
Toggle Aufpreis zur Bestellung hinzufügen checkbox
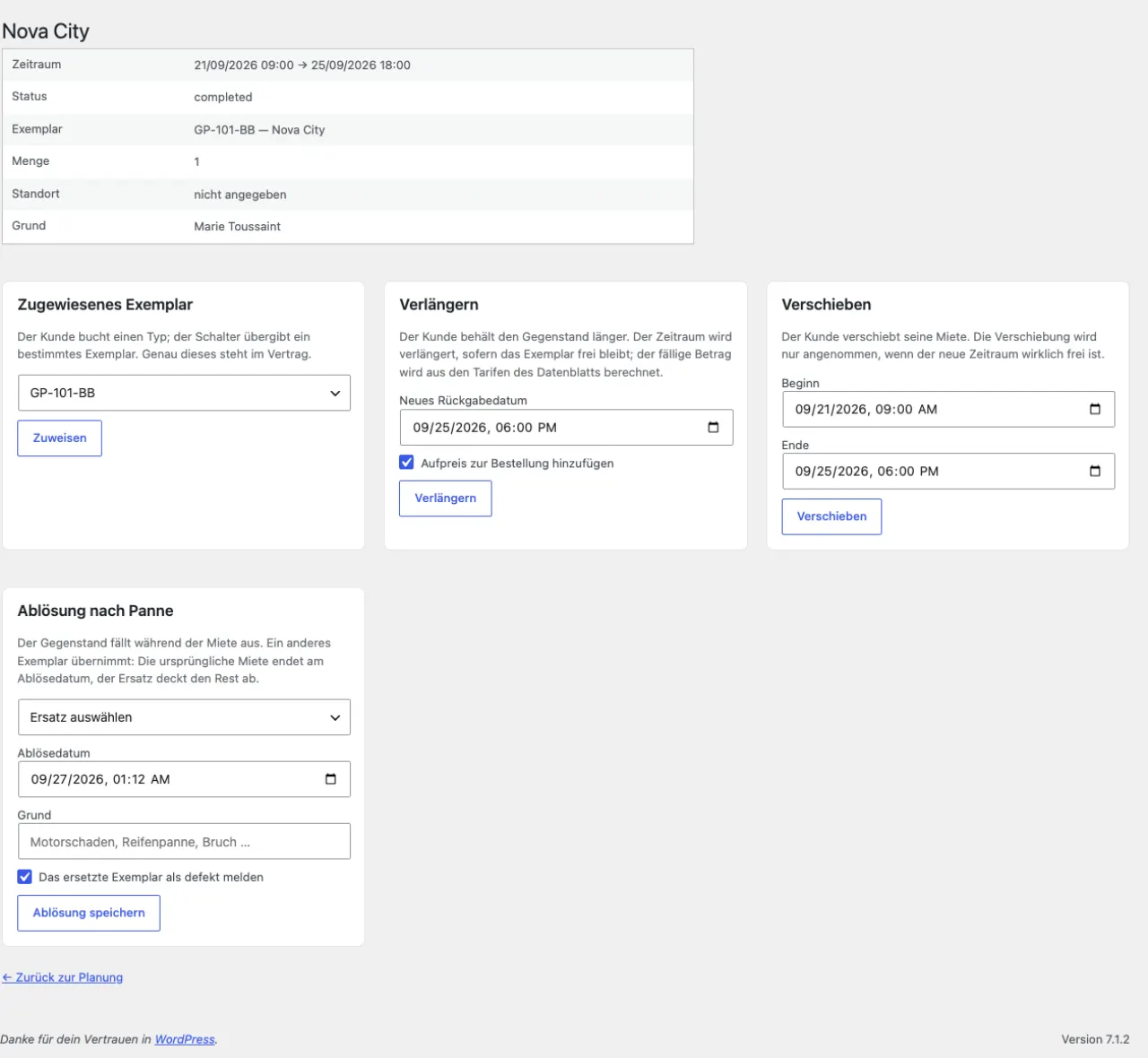[406, 463]
